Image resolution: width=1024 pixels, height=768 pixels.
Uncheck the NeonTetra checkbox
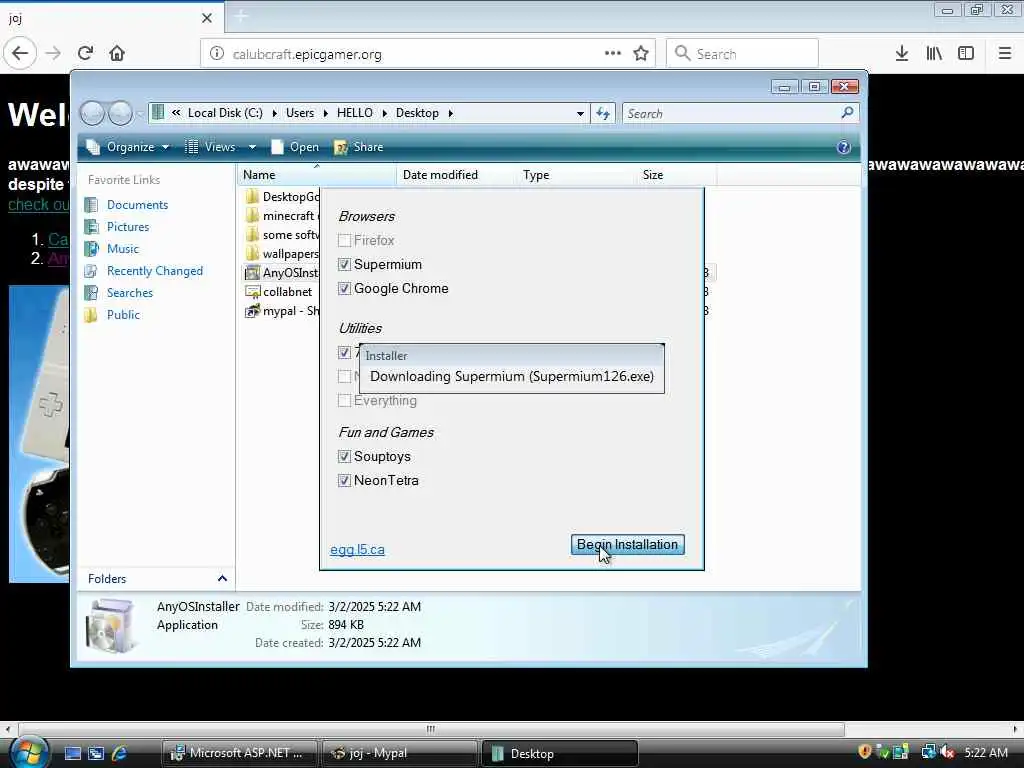[x=344, y=481]
